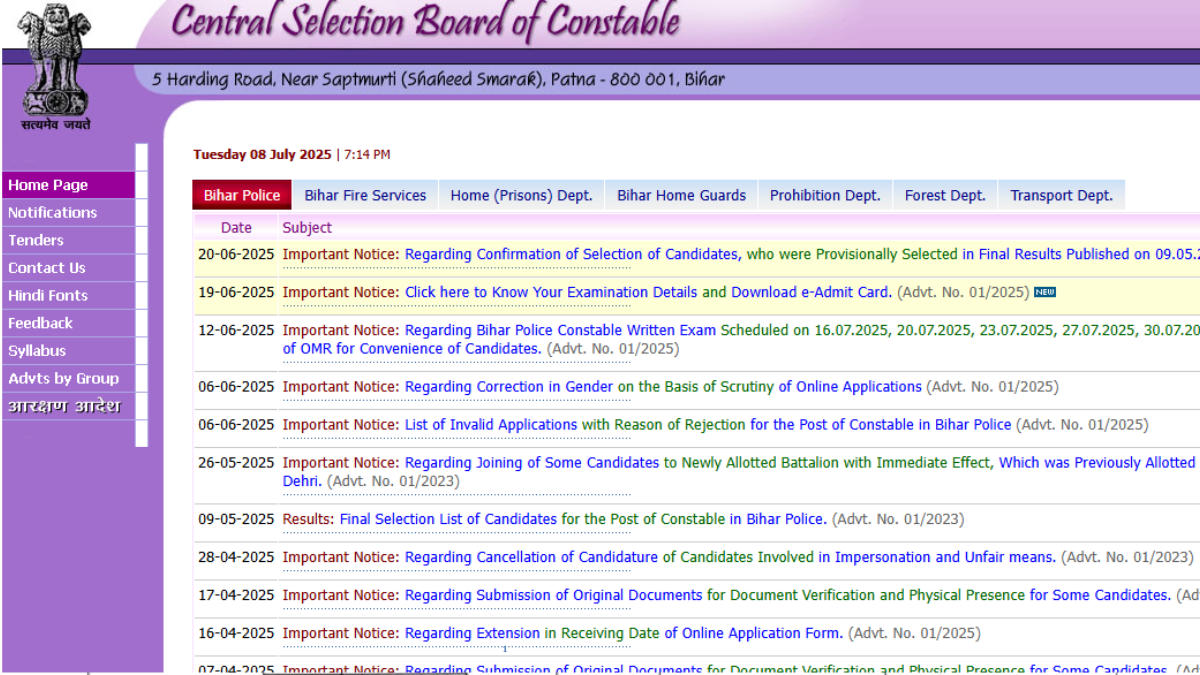
Task: Open the Feedback sidebar item
Action: click(67, 323)
